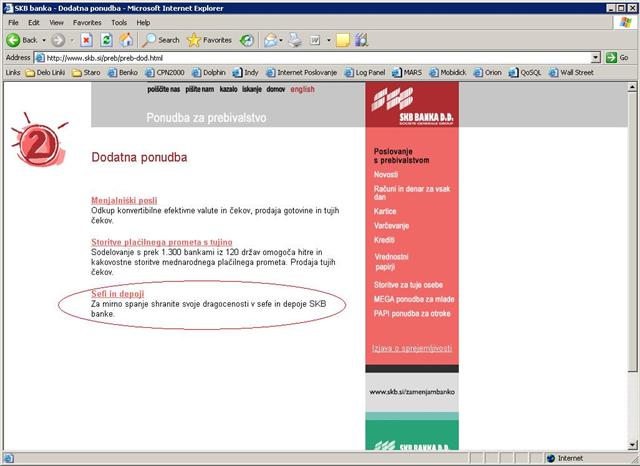This screenshot has height=466, width=640.
Task: Select PAPI ponudba za otroke
Action: 412,313
